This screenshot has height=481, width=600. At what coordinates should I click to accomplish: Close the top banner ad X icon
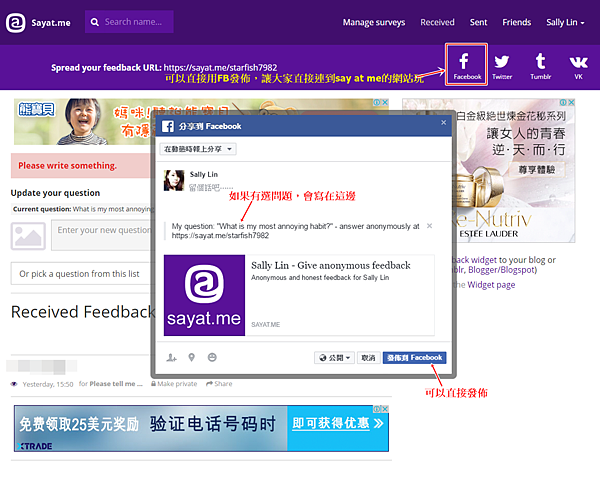coord(385,102)
